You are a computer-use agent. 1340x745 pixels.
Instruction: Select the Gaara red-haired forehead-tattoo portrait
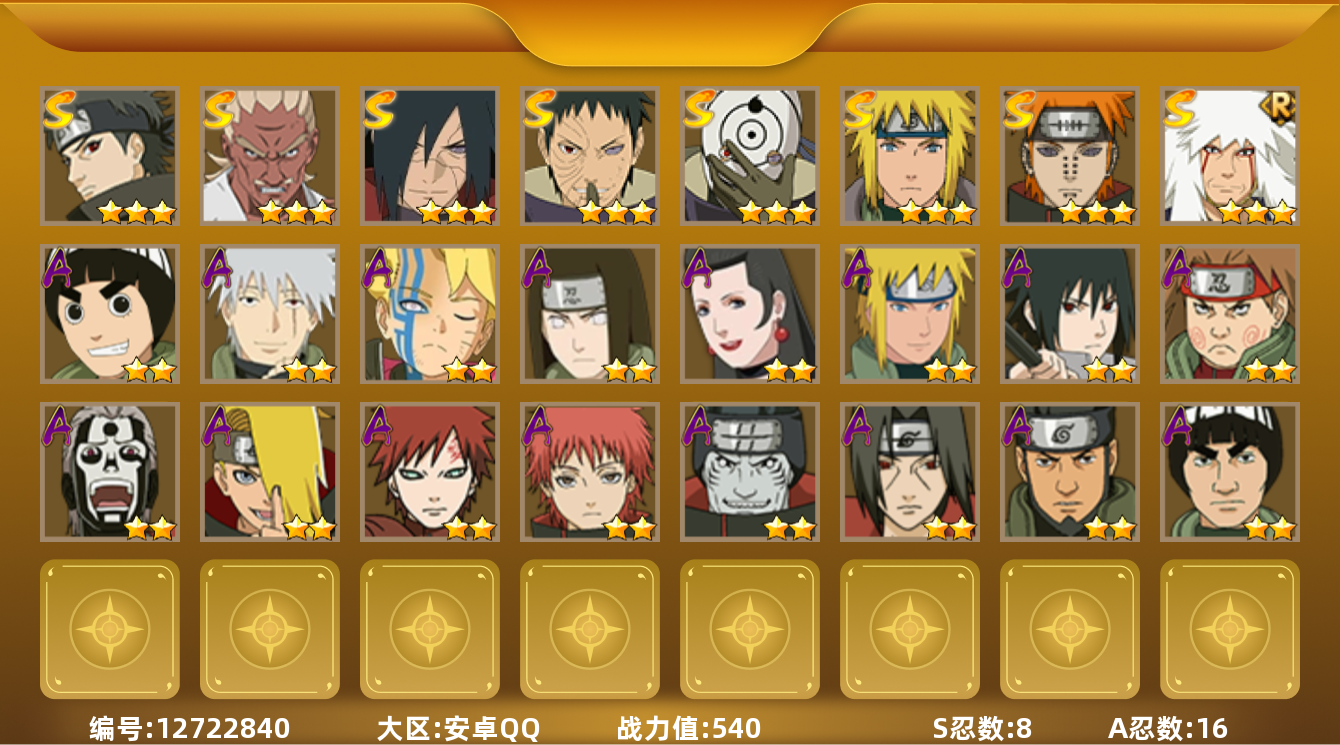[x=430, y=472]
